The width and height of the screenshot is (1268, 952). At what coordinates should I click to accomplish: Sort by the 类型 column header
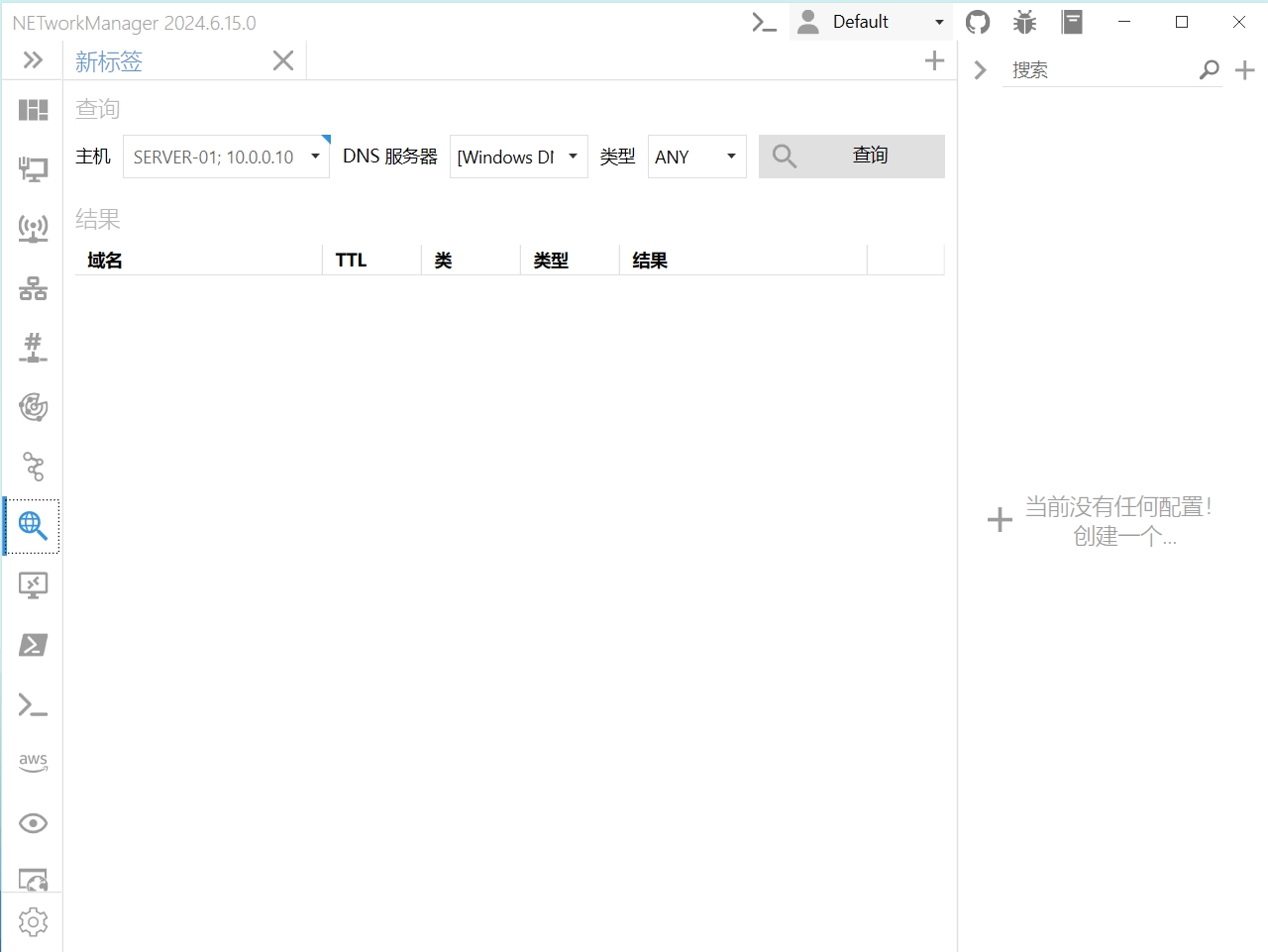(571, 261)
